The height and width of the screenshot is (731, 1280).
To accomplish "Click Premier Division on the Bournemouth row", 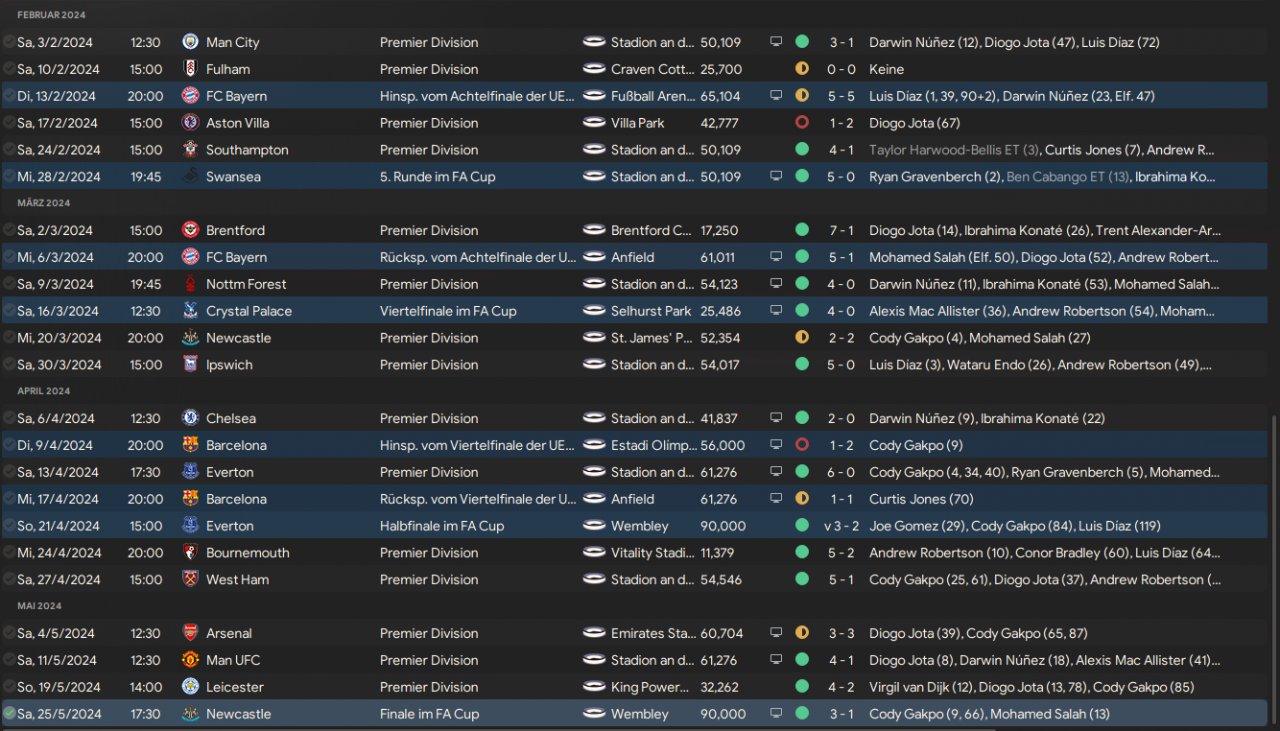I will coord(429,552).
